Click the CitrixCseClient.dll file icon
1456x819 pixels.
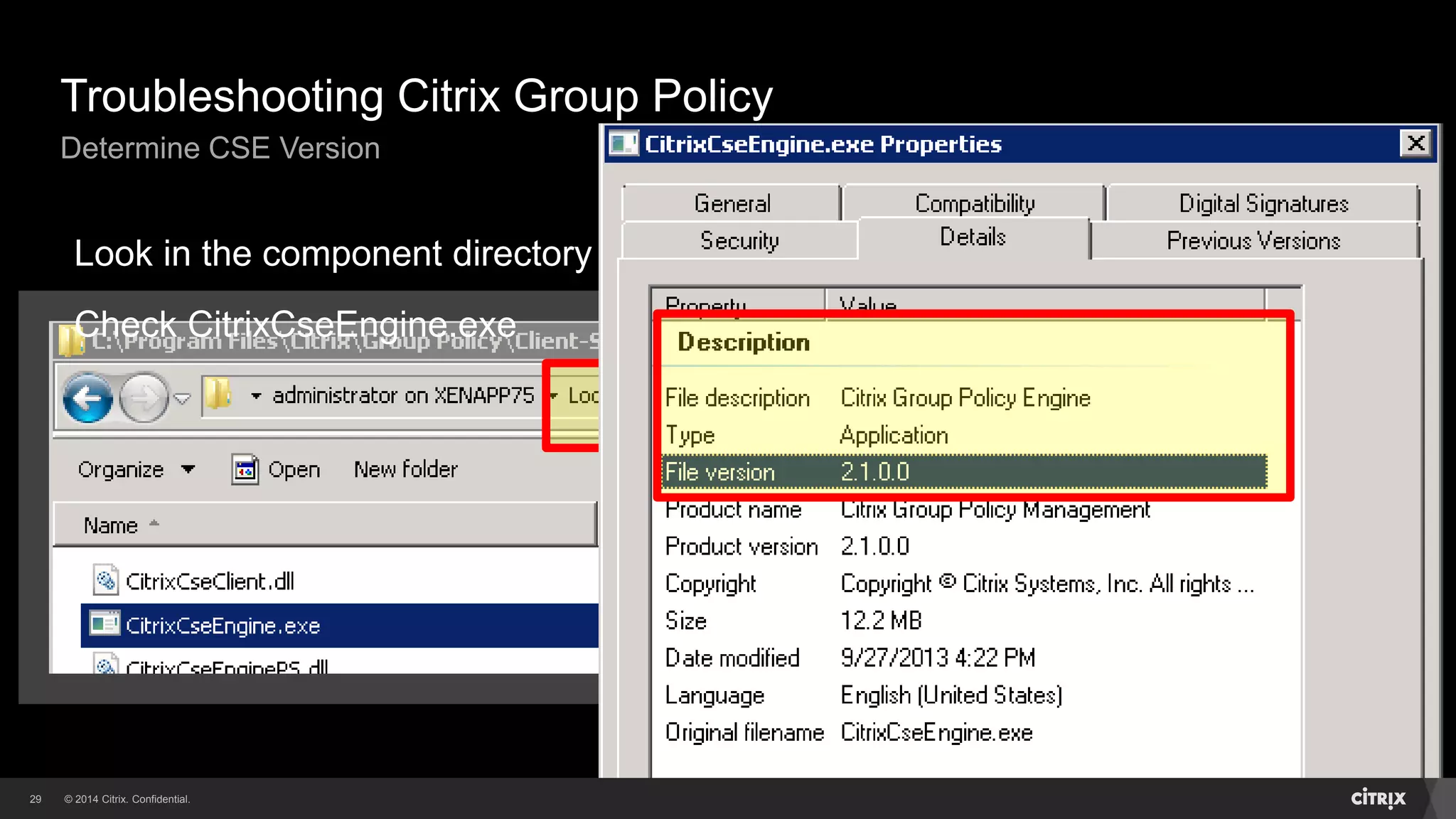(x=105, y=580)
